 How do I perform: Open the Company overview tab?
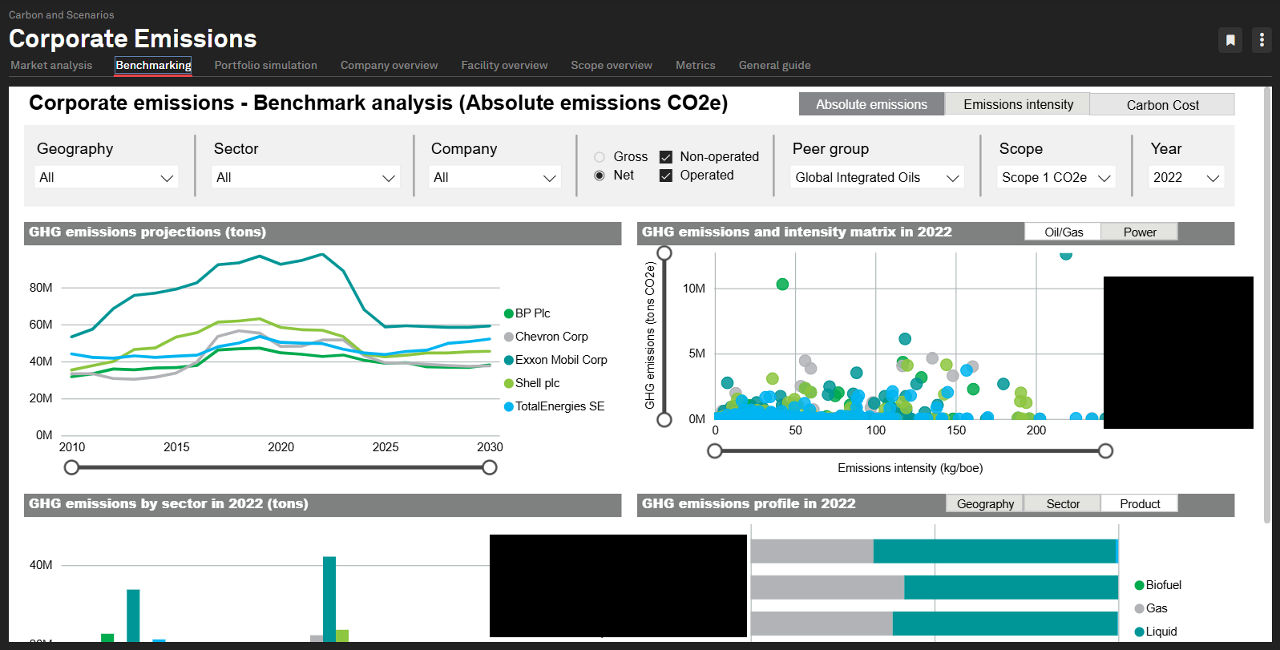389,65
